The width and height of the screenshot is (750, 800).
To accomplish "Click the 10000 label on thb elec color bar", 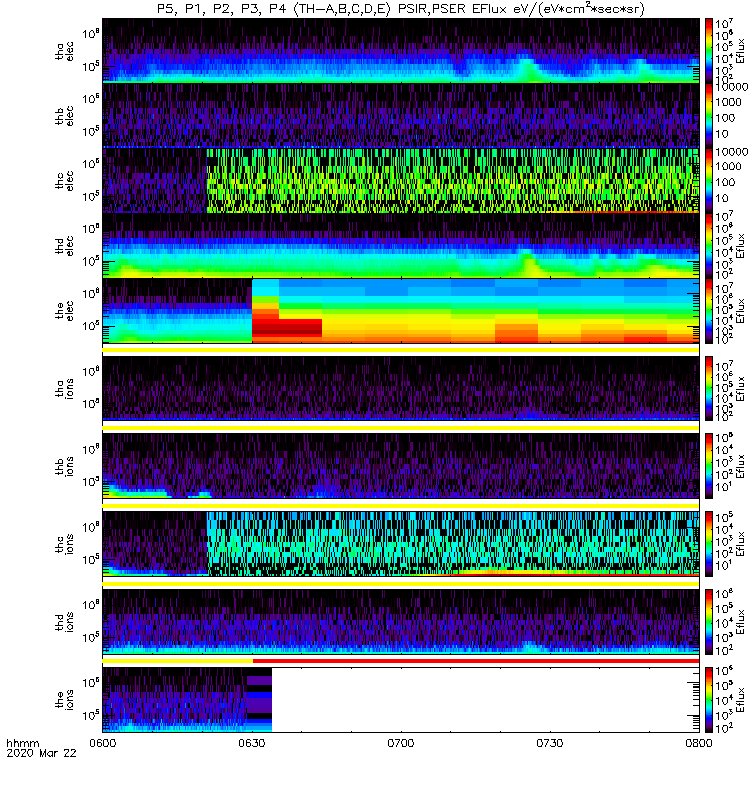I will [732, 87].
